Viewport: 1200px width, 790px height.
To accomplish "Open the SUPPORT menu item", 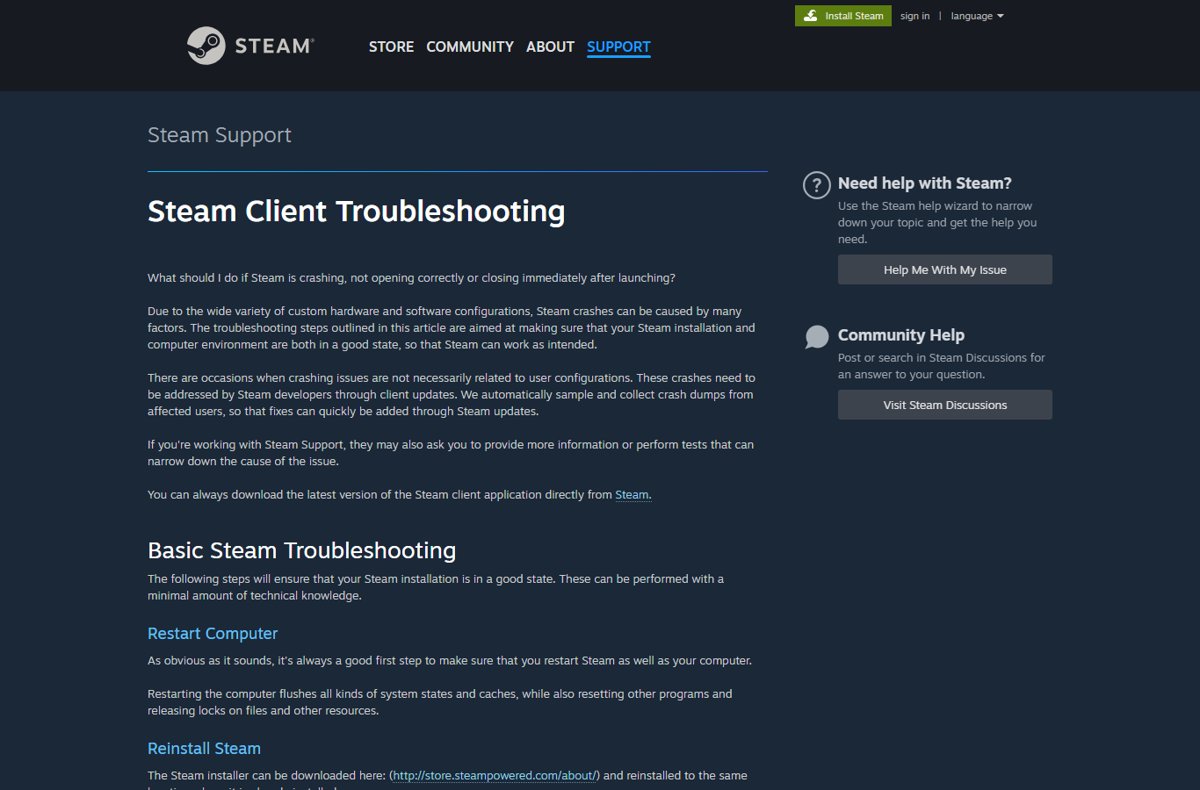I will pyautogui.click(x=619, y=47).
